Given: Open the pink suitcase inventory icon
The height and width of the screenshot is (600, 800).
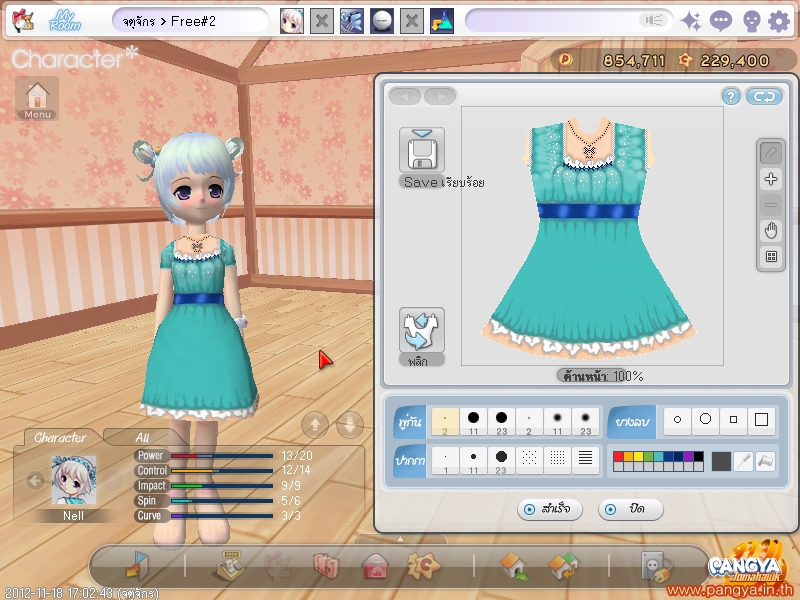Looking at the screenshot, I should pyautogui.click(x=326, y=566).
